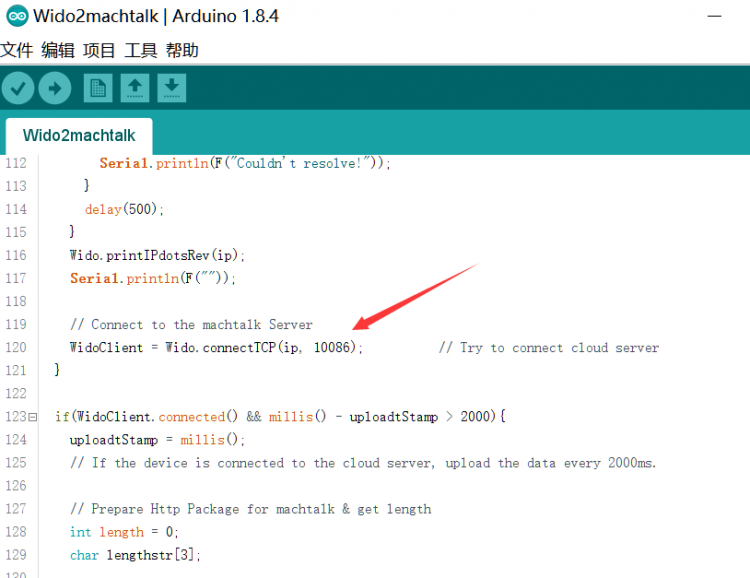This screenshot has height=578, width=750.
Task: Open the 工具 menu
Action: click(141, 50)
